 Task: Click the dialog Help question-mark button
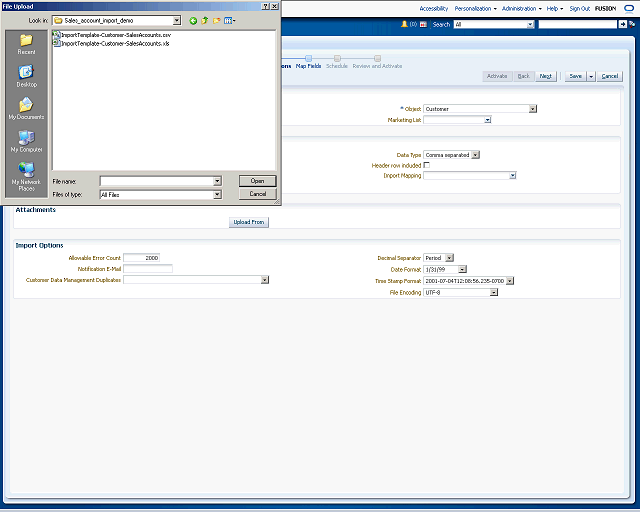coord(266,7)
